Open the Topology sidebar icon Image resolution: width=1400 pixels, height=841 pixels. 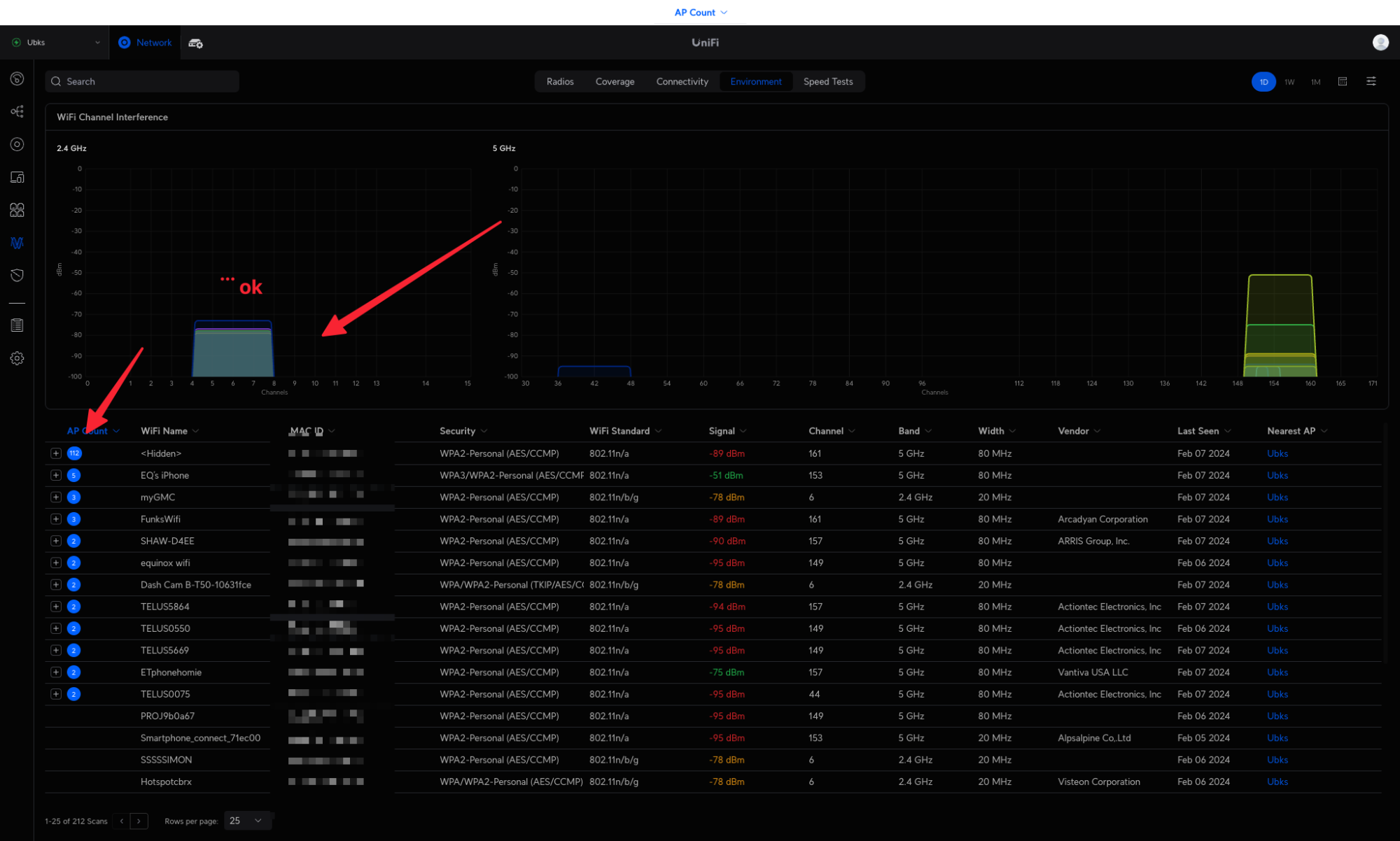(x=17, y=111)
